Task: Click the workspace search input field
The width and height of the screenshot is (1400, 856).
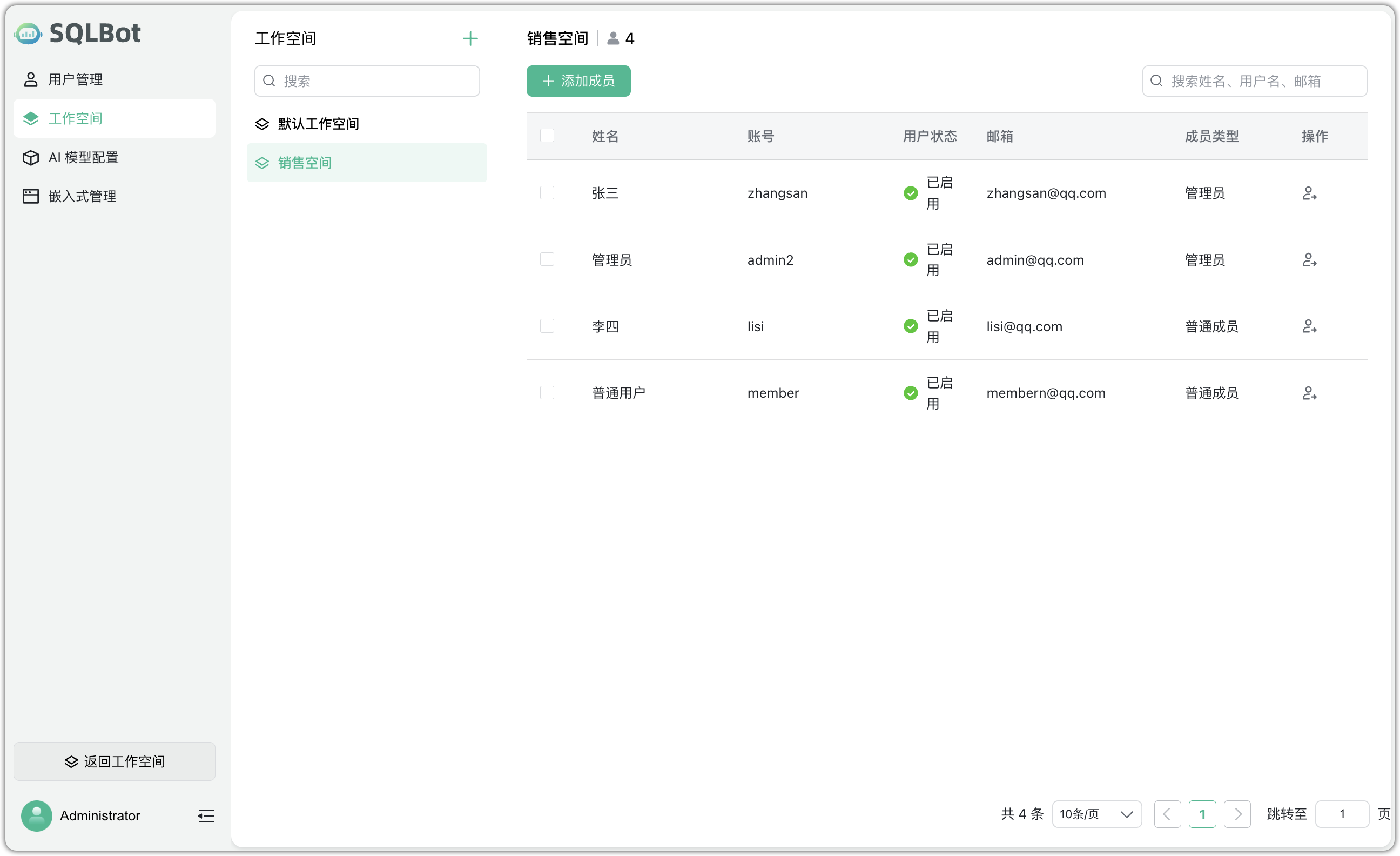Action: pyautogui.click(x=367, y=81)
